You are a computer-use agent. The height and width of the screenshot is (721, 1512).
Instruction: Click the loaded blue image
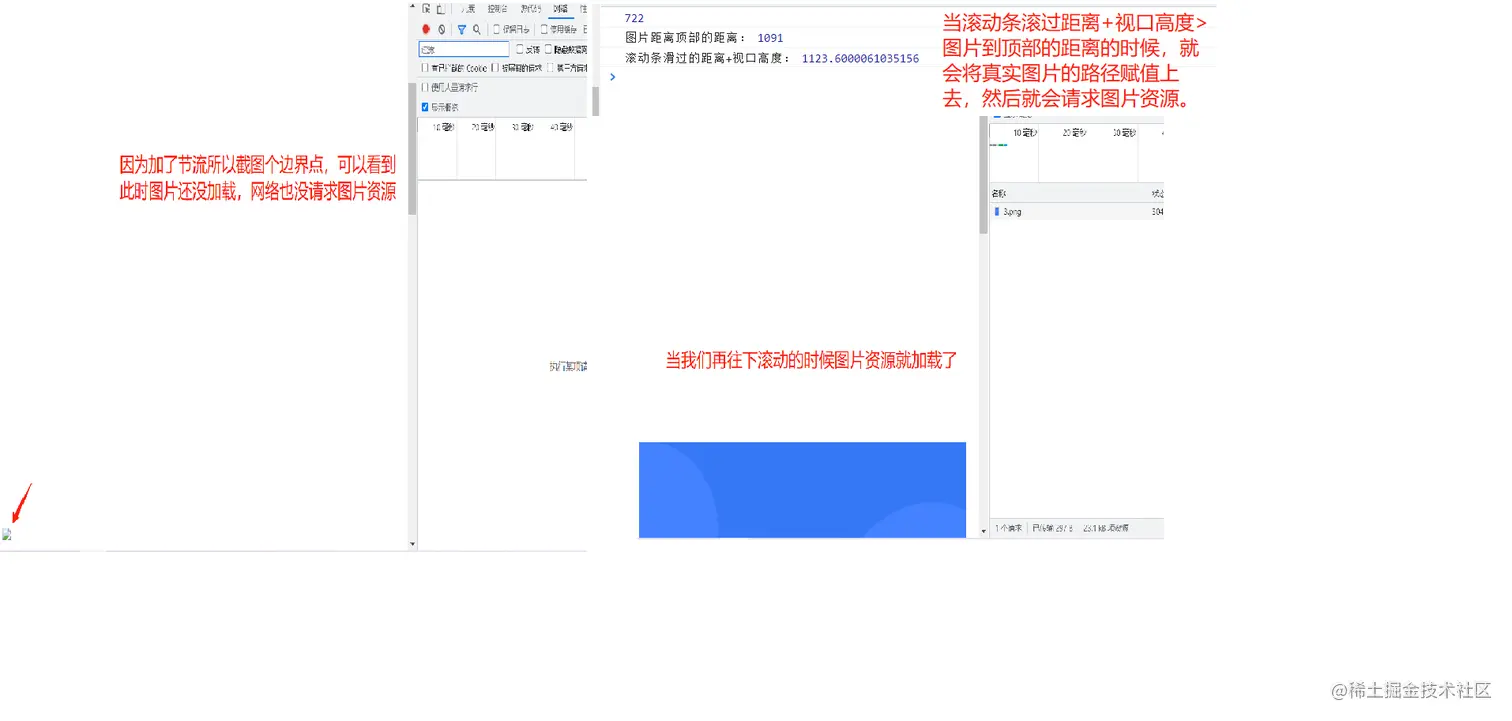pyautogui.click(x=802, y=490)
